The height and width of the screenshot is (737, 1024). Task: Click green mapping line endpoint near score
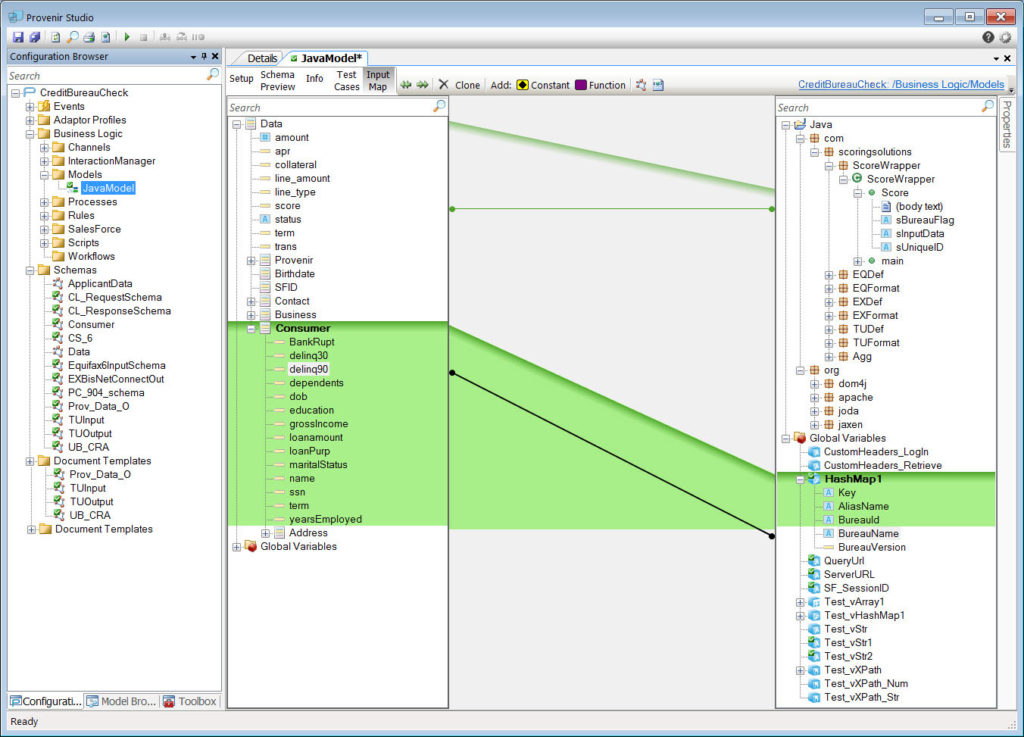point(452,209)
